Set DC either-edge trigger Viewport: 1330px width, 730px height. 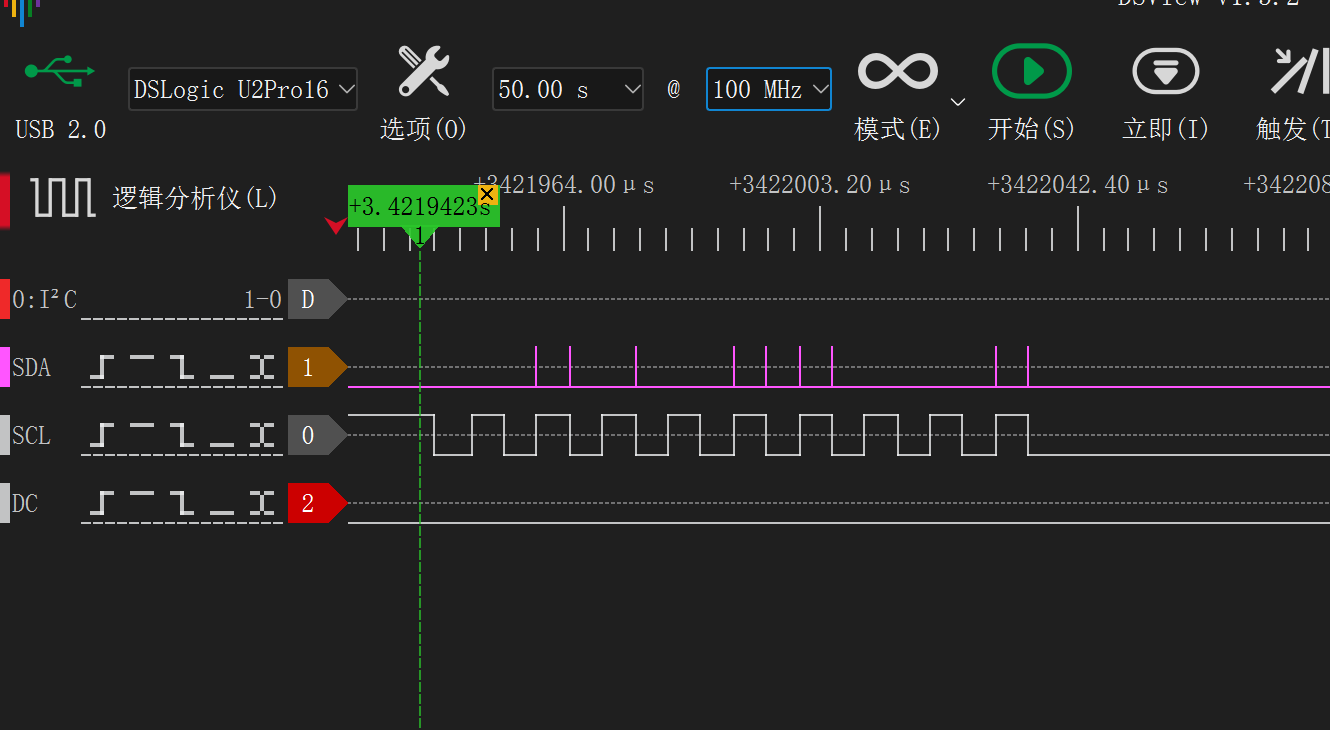click(x=262, y=503)
